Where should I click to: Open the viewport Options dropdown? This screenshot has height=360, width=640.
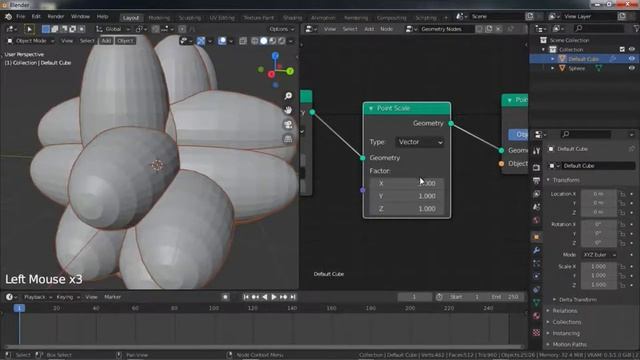click(x=281, y=29)
